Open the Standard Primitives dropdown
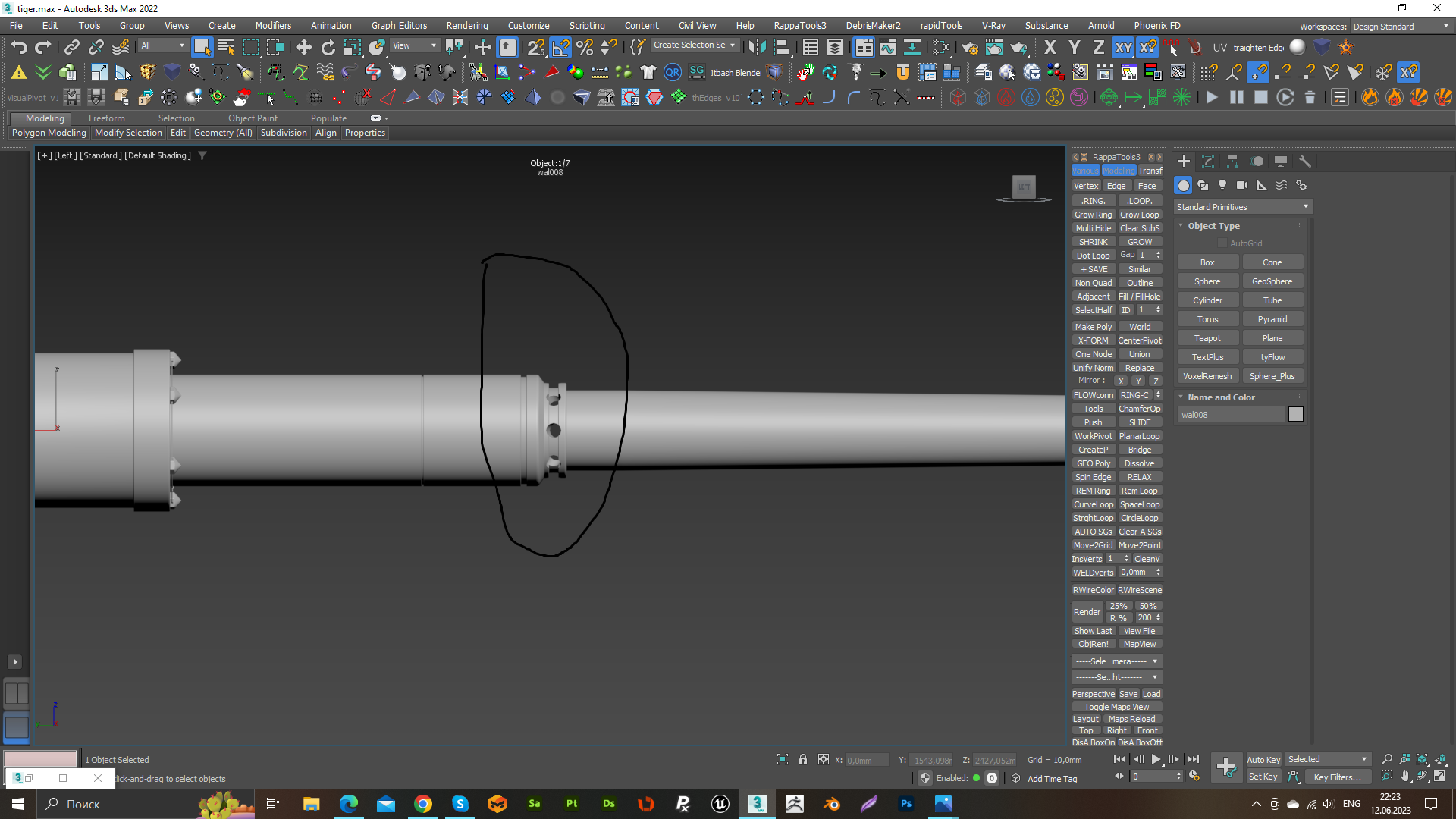This screenshot has width=1456, height=819. pos(1242,207)
